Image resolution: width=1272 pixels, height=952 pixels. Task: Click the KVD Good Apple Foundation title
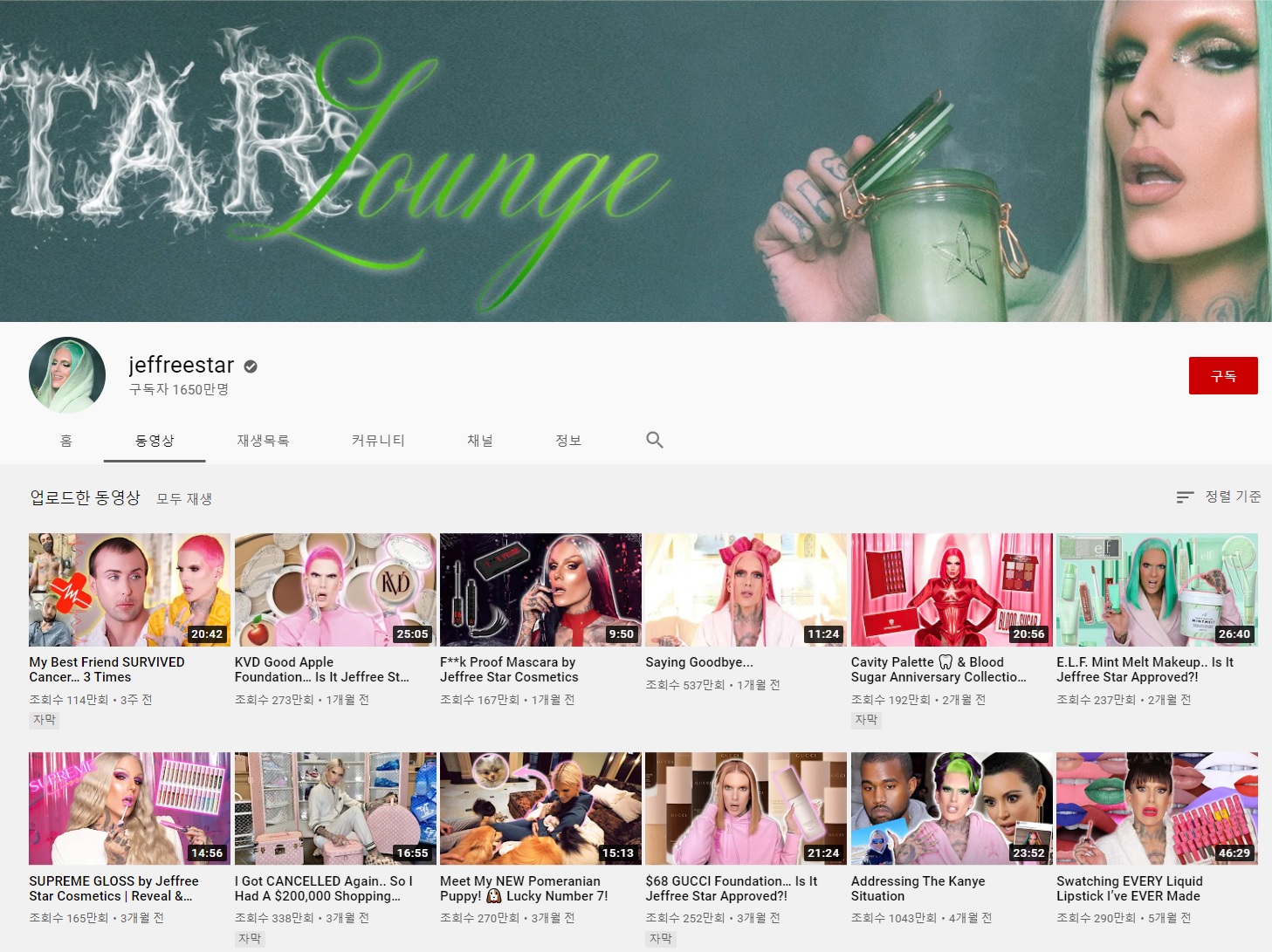[x=321, y=669]
